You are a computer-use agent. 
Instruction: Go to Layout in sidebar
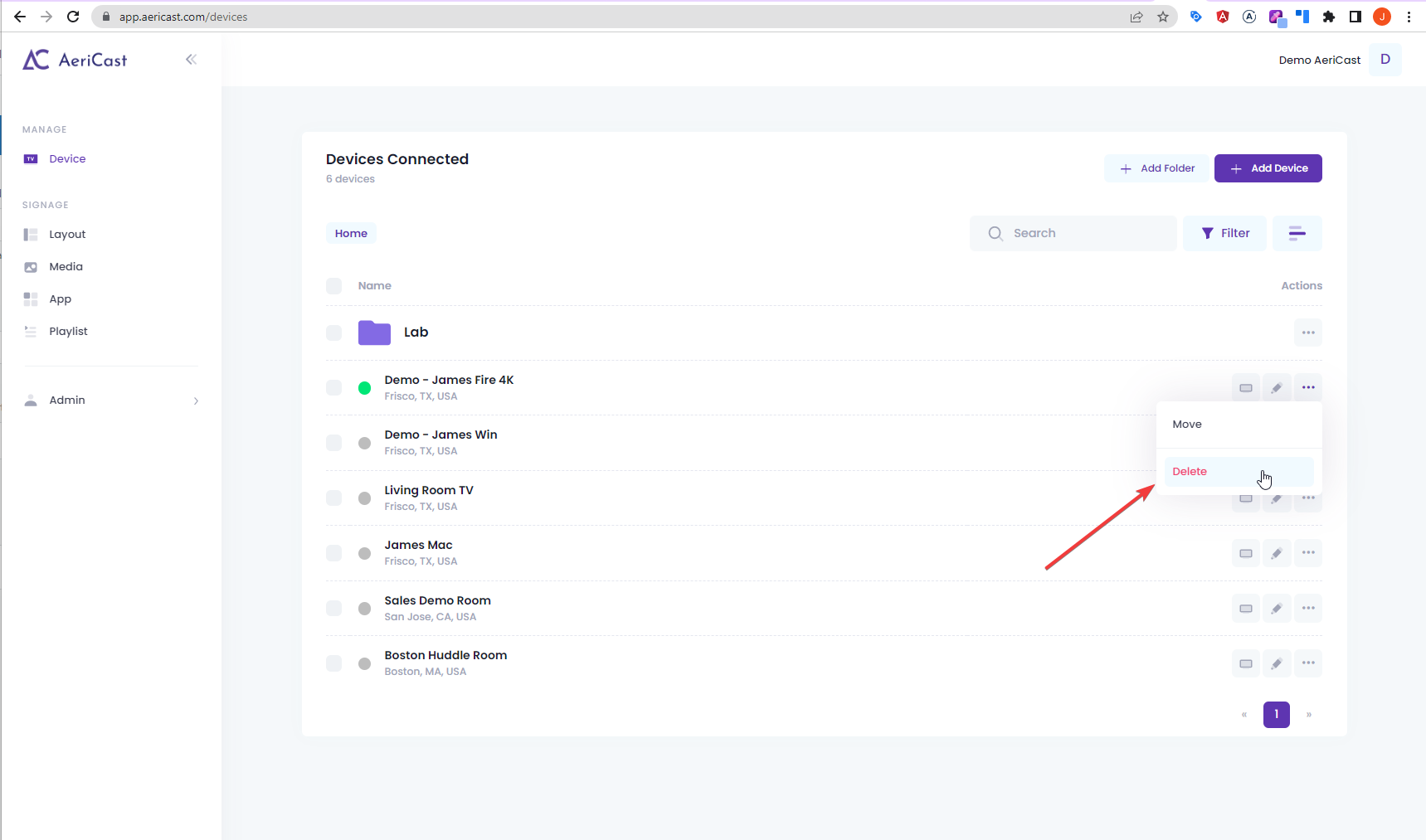[67, 234]
